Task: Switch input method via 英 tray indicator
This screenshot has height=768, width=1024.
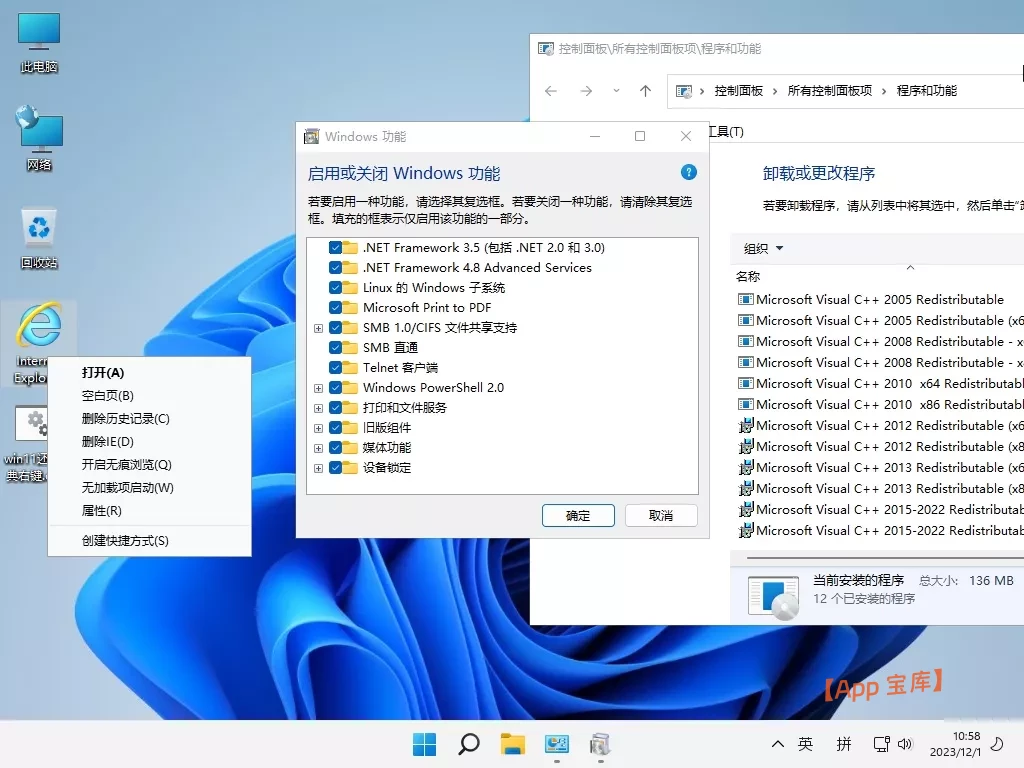Action: (x=805, y=744)
